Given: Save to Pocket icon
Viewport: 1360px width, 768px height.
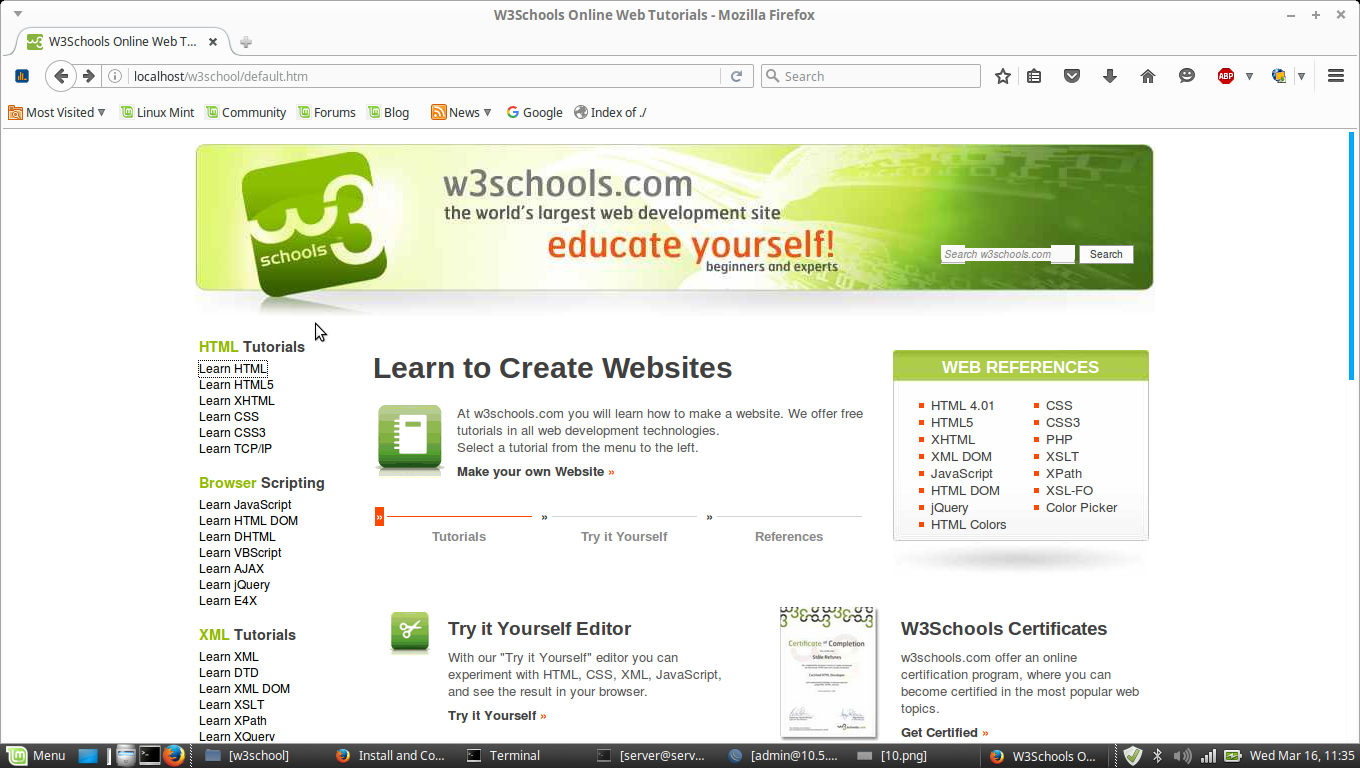Looking at the screenshot, I should pyautogui.click(x=1072, y=76).
